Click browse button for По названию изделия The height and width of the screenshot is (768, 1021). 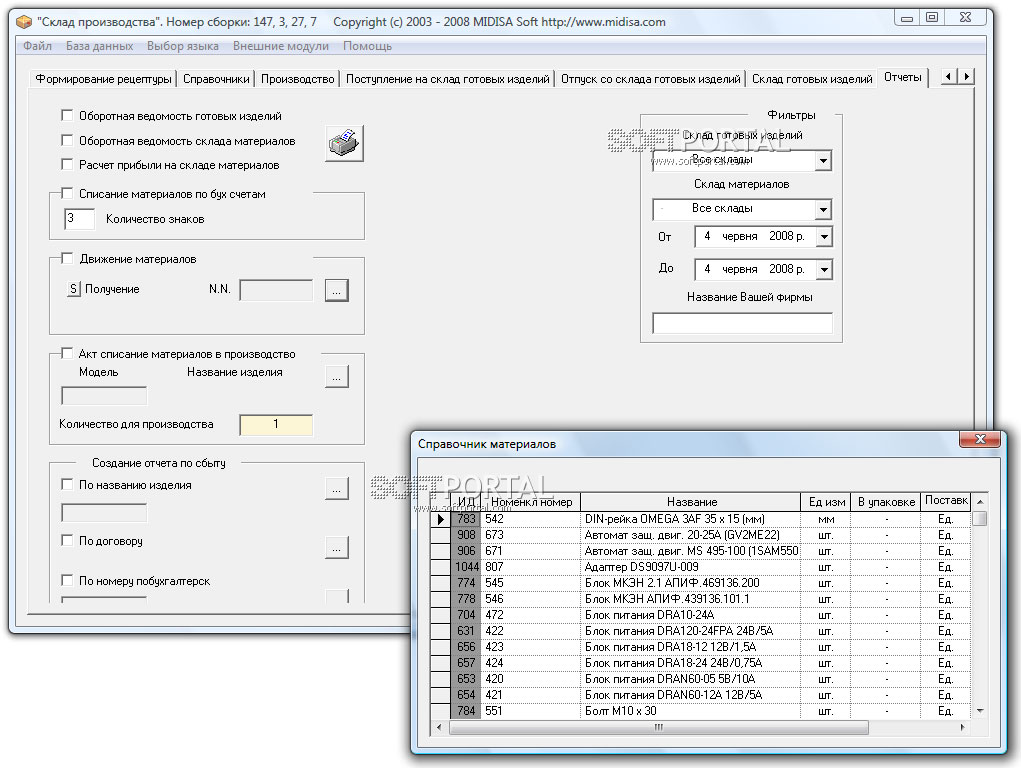337,489
